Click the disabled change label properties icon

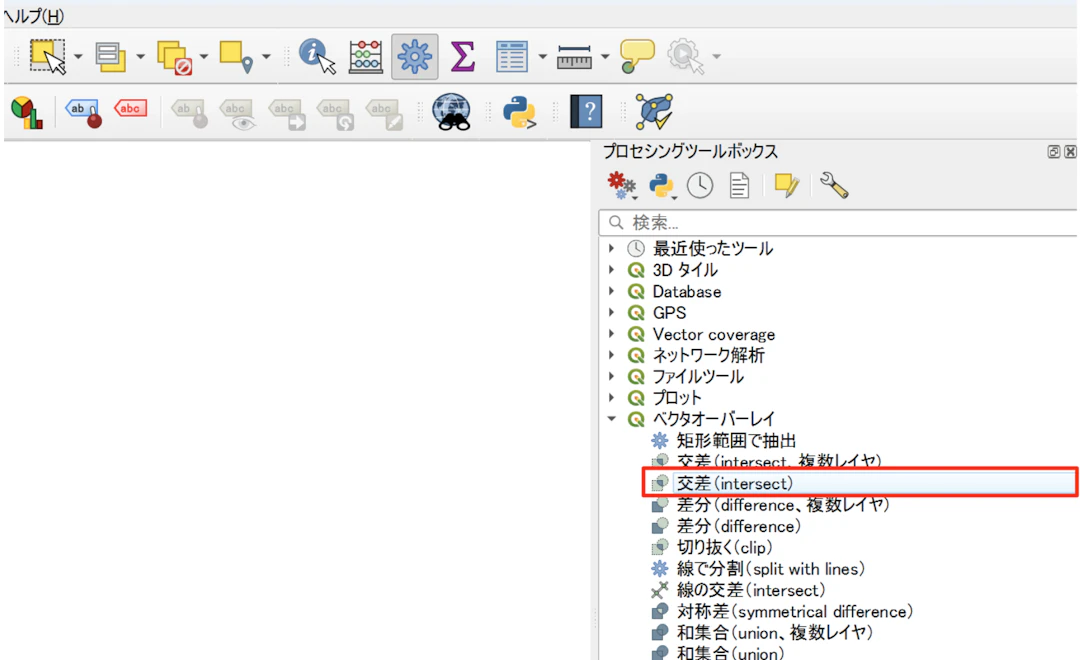tap(384, 114)
